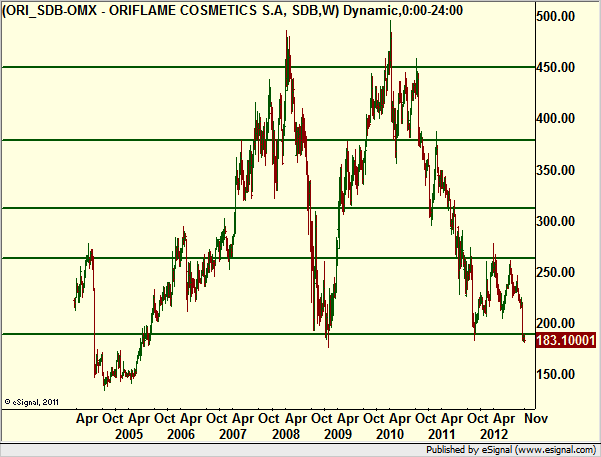Click the eSignal 2011 copyright text

pos(31,402)
